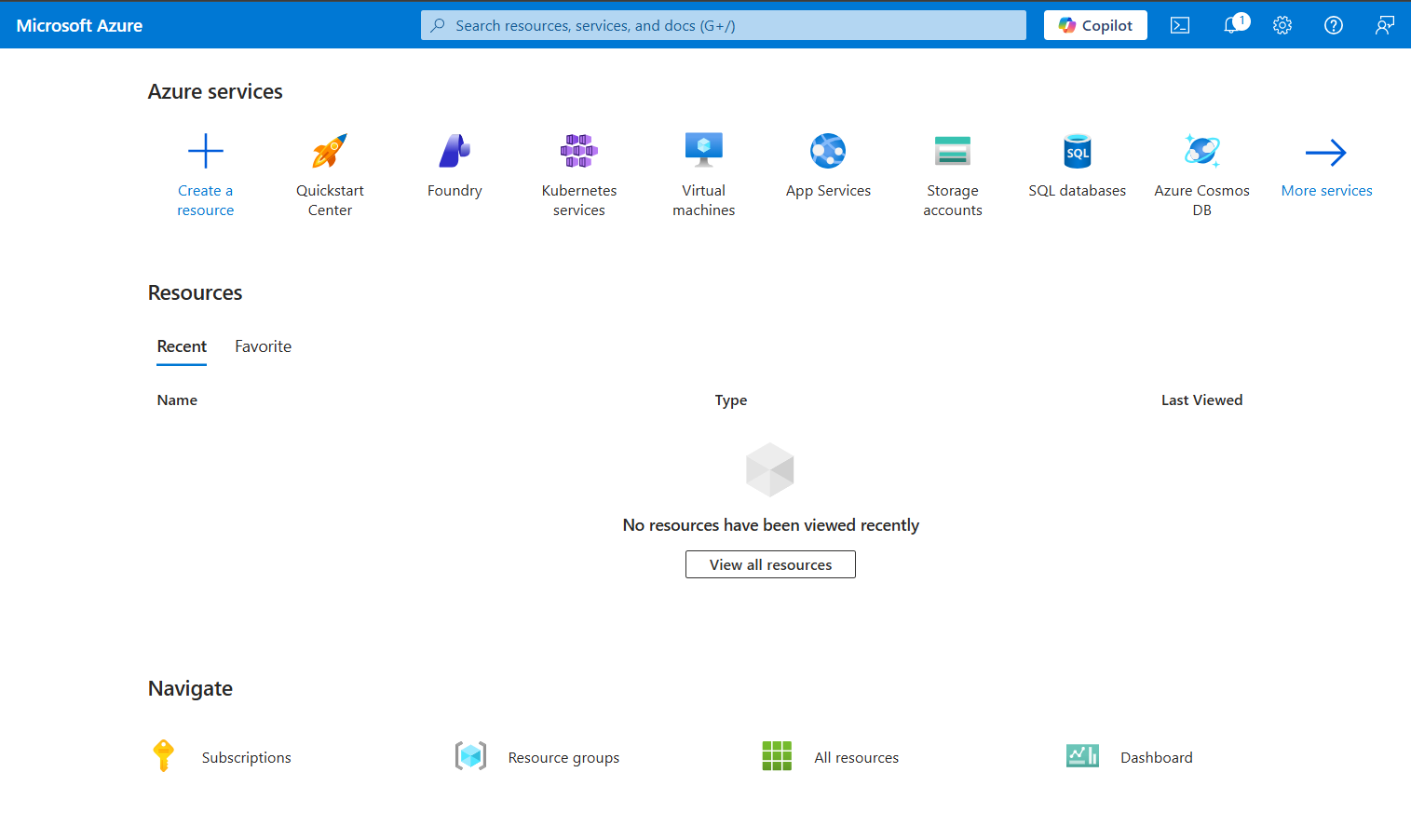Select the Recent tab
Screen dimensions: 1411x840
182,346
